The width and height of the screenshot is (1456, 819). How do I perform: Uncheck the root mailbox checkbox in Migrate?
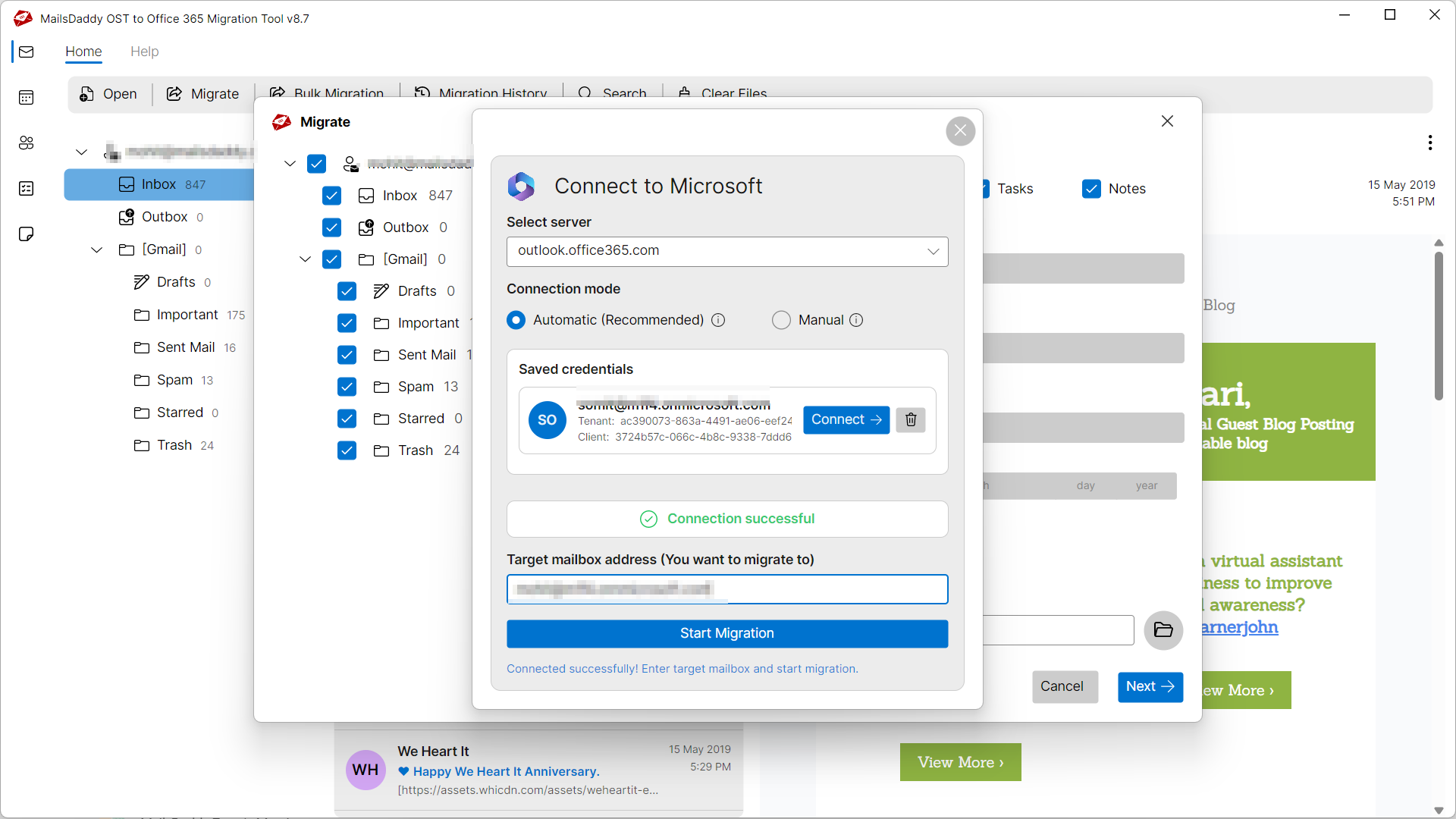click(316, 164)
